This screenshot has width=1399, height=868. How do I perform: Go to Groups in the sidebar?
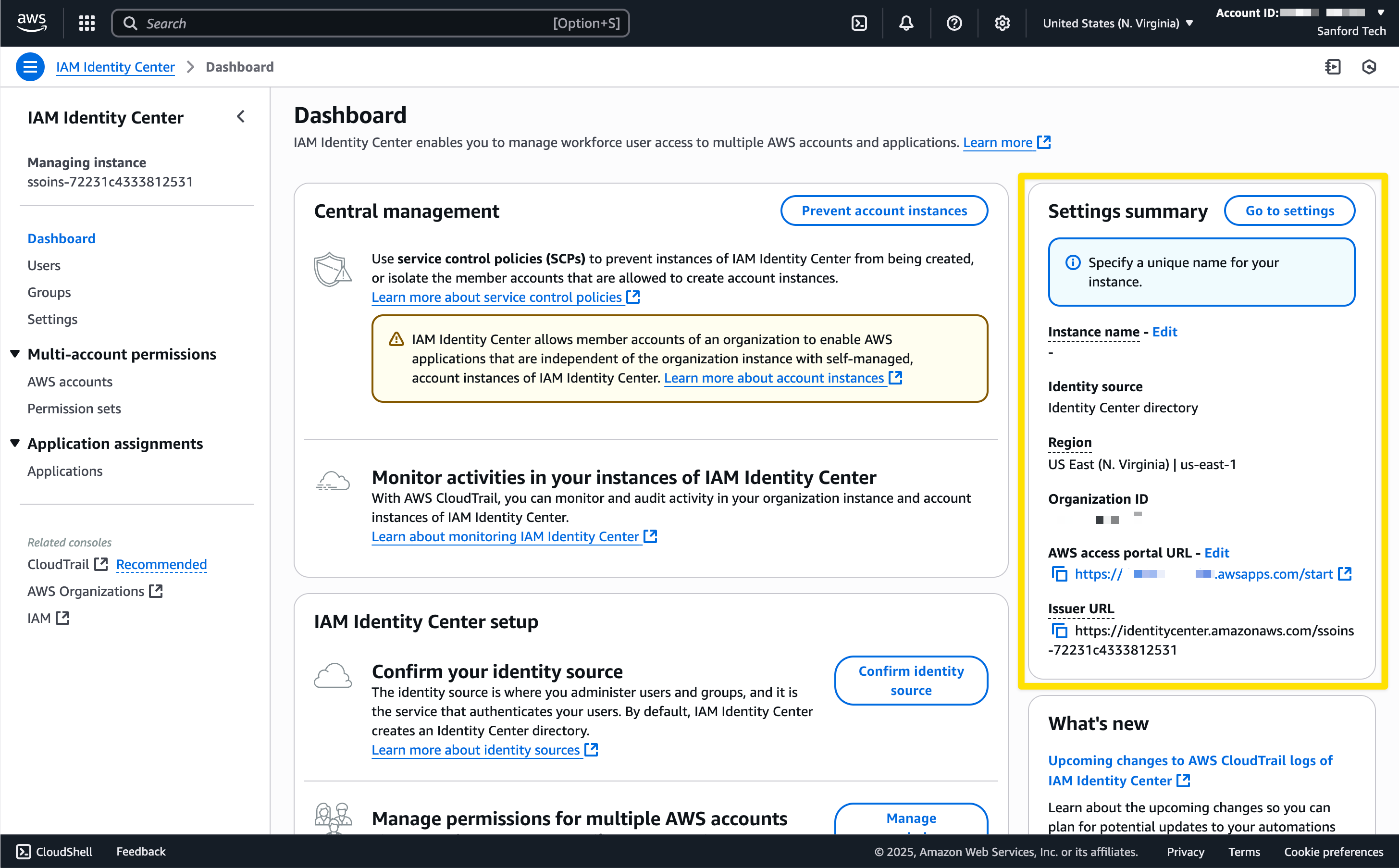49,292
